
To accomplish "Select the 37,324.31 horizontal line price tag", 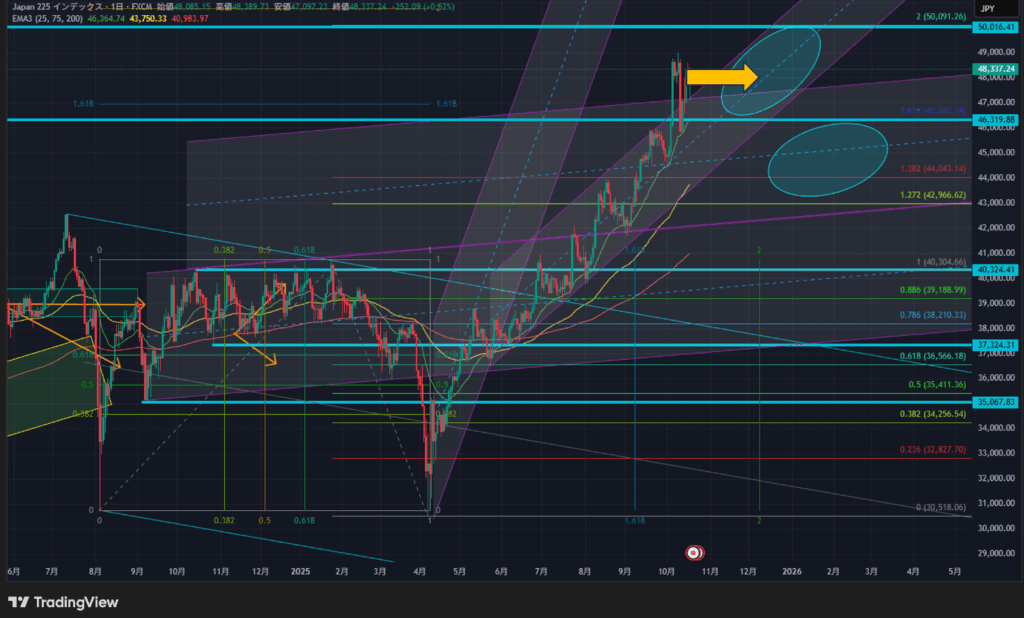I will (995, 345).
